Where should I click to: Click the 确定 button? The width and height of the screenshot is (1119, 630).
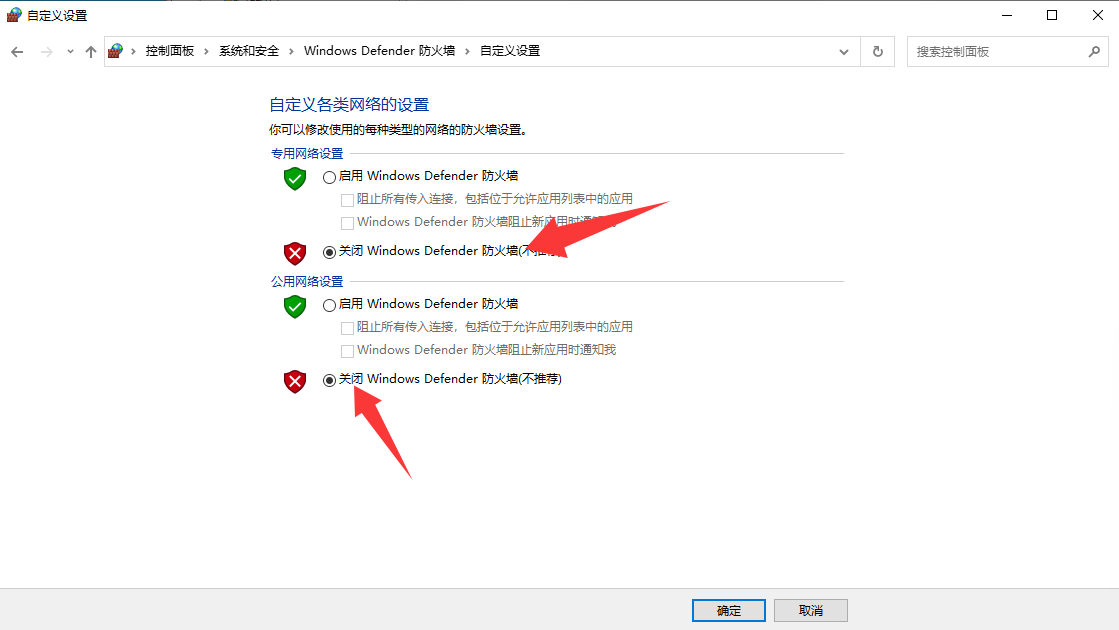729,611
